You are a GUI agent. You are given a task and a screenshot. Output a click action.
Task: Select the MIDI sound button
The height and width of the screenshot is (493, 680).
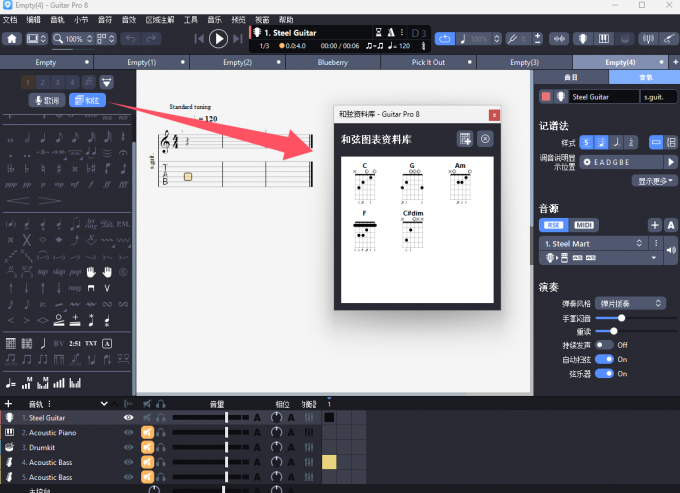(x=583, y=225)
